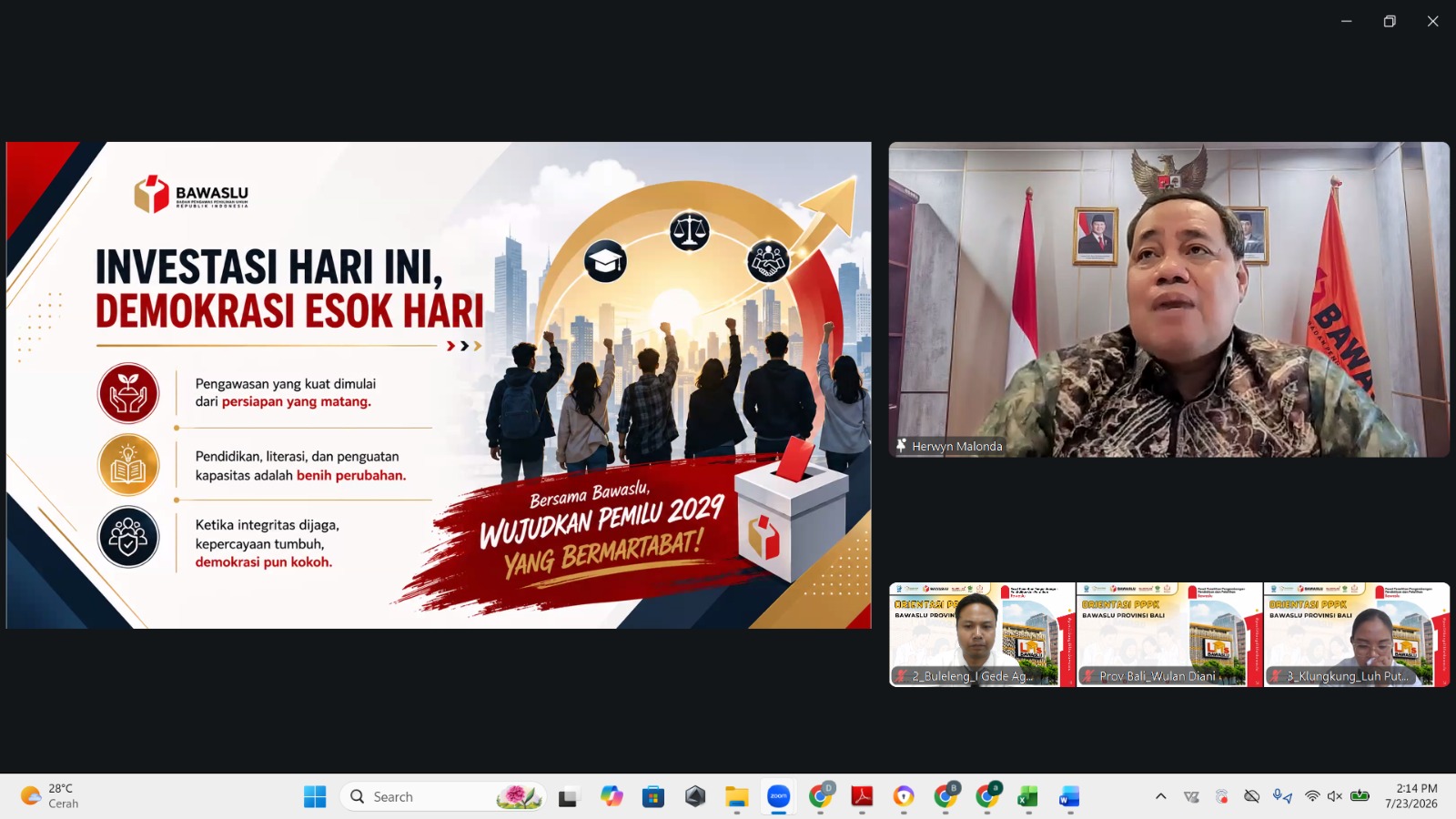This screenshot has height=819, width=1456.
Task: Click the 'DEMOKRASI ESOK HARI' heading text
Action: click(289, 310)
